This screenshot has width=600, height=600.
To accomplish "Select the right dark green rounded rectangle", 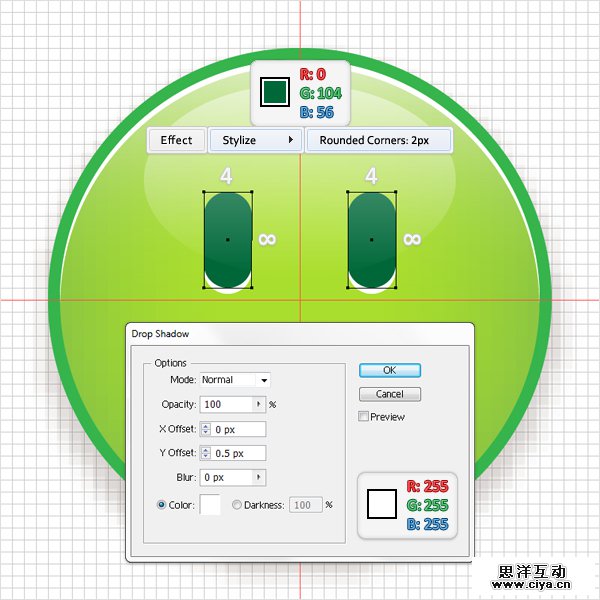I will click(x=372, y=239).
